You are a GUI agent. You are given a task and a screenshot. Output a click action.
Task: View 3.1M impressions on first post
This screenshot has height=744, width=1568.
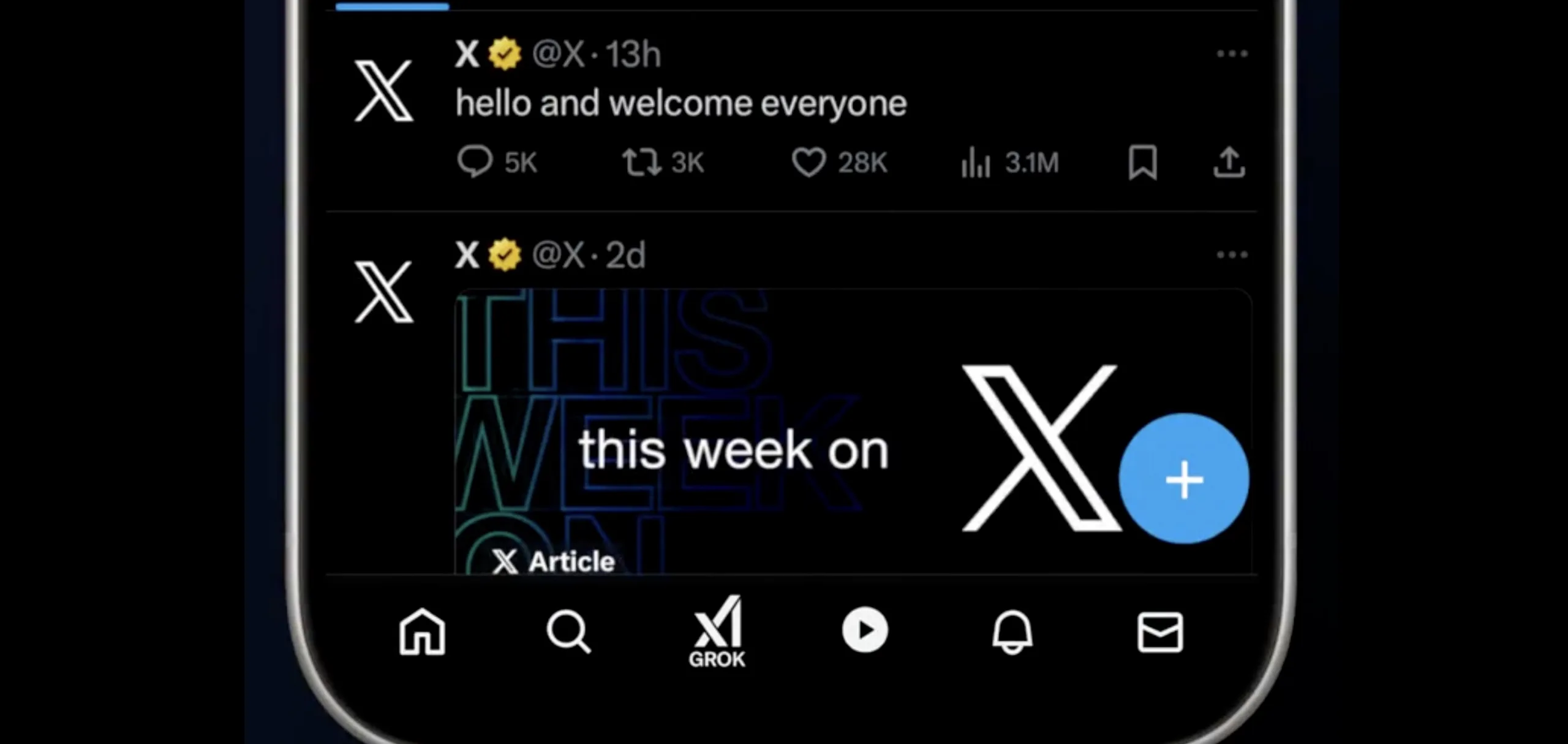pos(1010,162)
